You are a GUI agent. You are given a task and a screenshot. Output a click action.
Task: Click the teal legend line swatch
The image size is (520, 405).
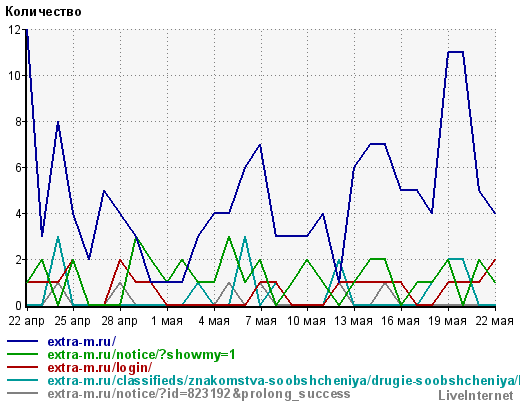pyautogui.click(x=22, y=380)
